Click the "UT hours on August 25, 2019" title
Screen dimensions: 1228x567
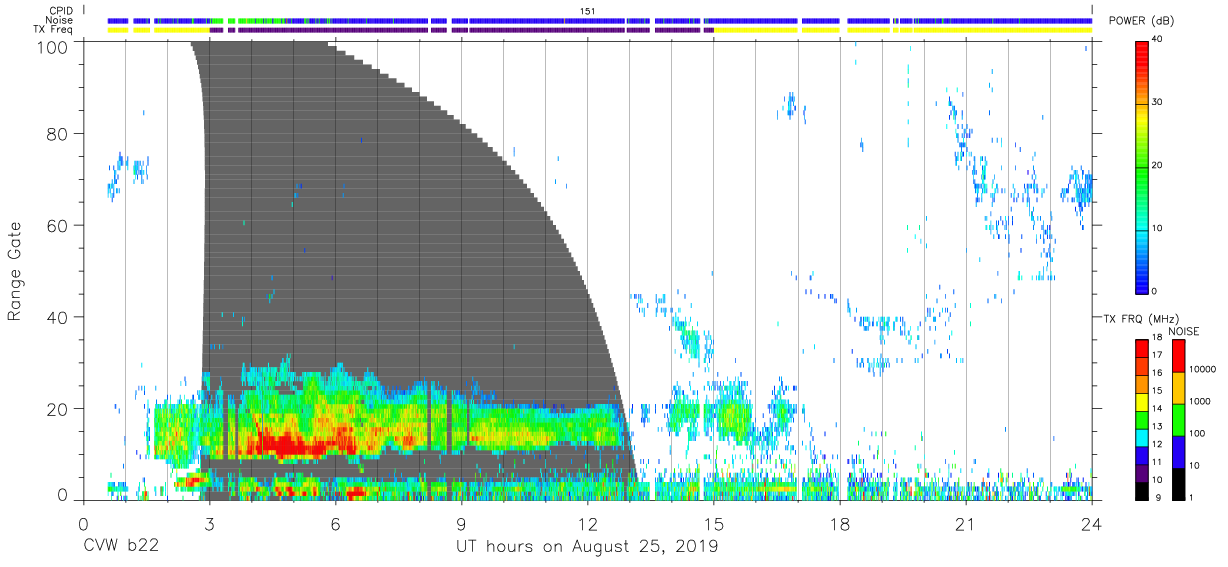(x=587, y=547)
